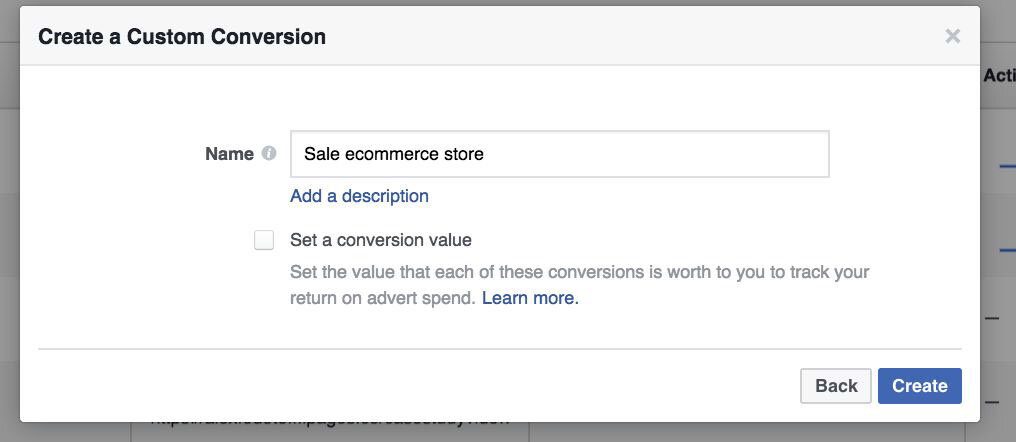The height and width of the screenshot is (442, 1016).
Task: Open the Add a description link
Action: [359, 196]
